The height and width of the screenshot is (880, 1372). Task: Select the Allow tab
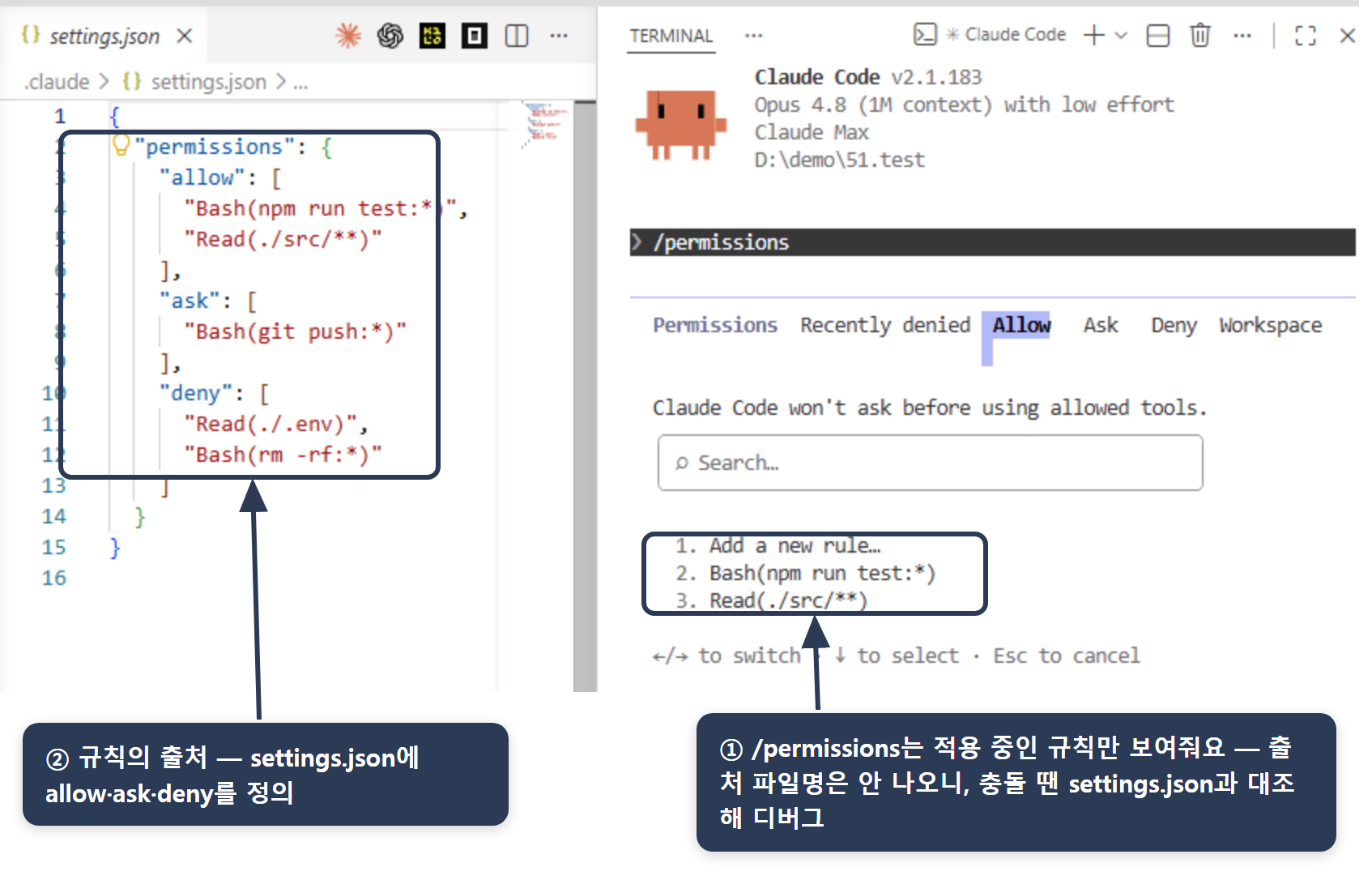[1020, 325]
